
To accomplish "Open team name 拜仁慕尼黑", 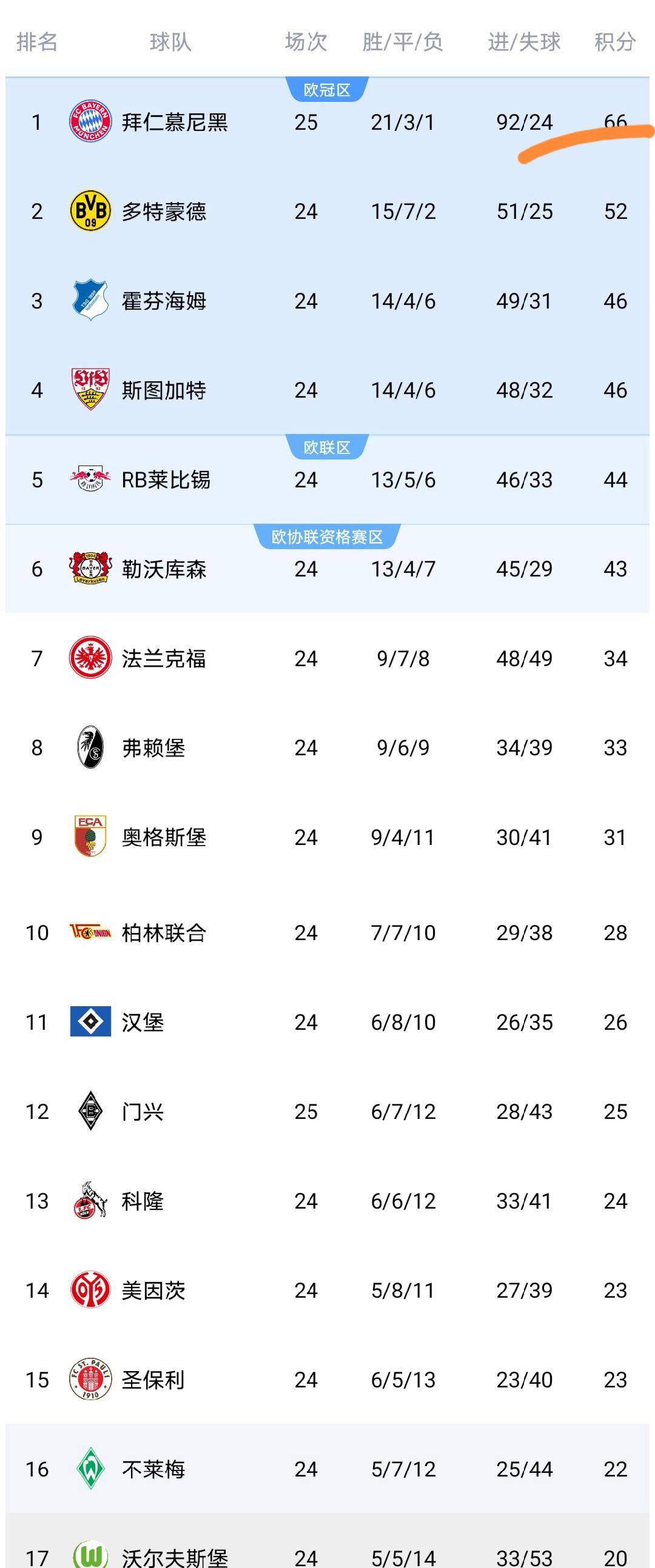I will pos(175,122).
